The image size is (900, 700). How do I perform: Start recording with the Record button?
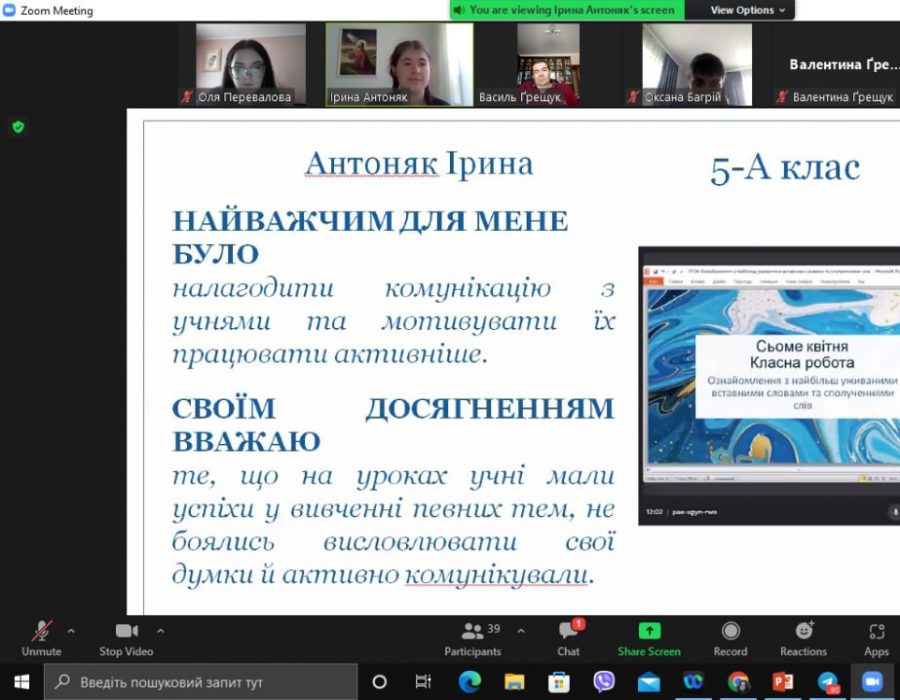(x=730, y=636)
